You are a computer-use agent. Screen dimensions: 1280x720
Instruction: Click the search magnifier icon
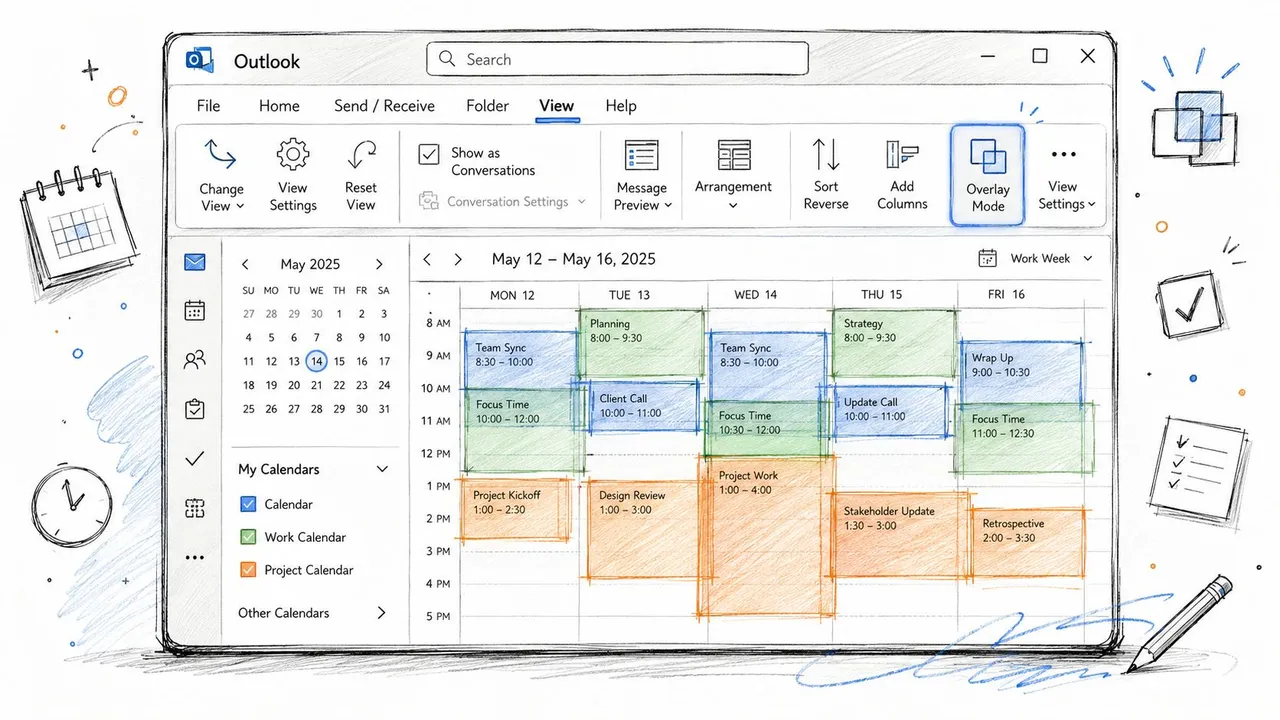(447, 59)
